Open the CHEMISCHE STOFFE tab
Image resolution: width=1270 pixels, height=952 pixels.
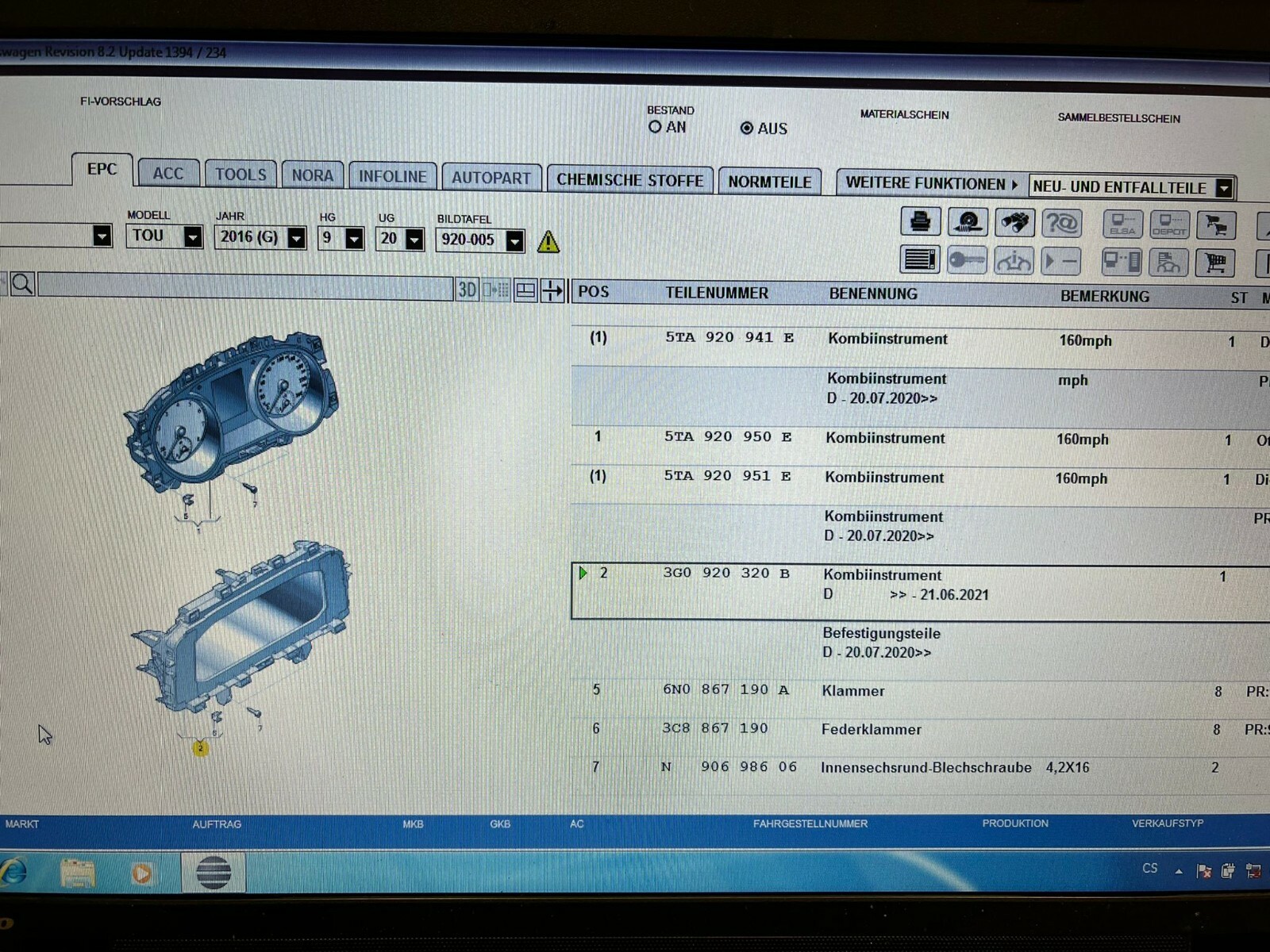pyautogui.click(x=629, y=180)
